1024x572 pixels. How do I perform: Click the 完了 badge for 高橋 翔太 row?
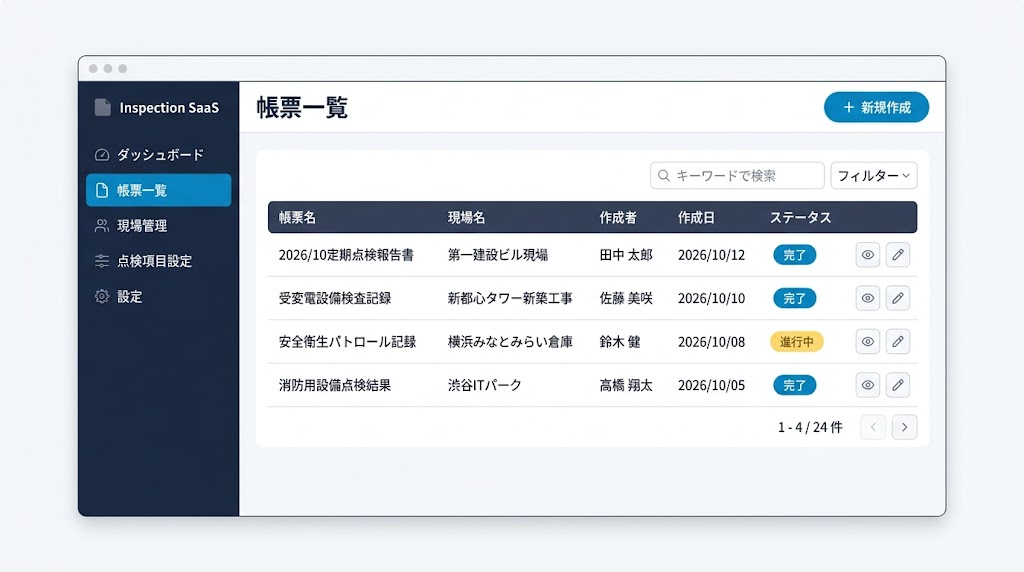795,385
